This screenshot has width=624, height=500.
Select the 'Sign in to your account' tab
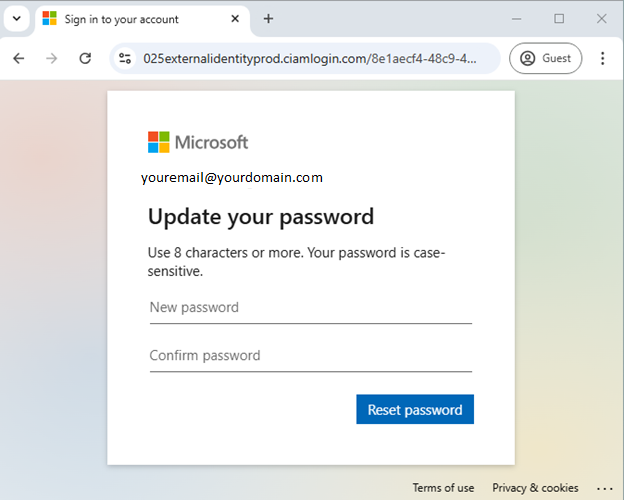click(x=121, y=19)
